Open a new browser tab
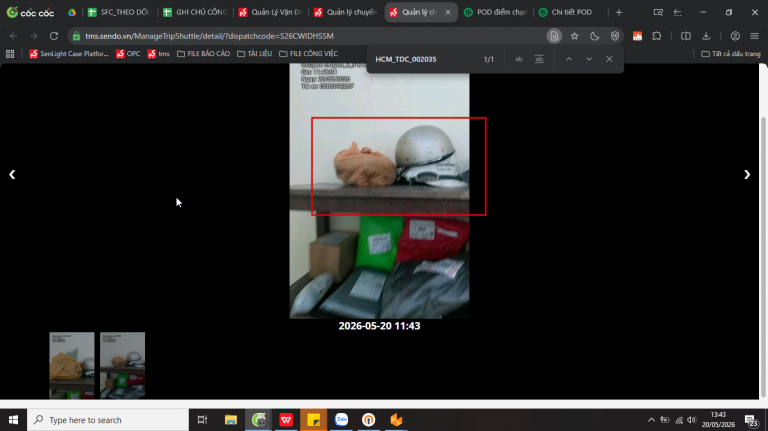The image size is (768, 431). point(619,12)
